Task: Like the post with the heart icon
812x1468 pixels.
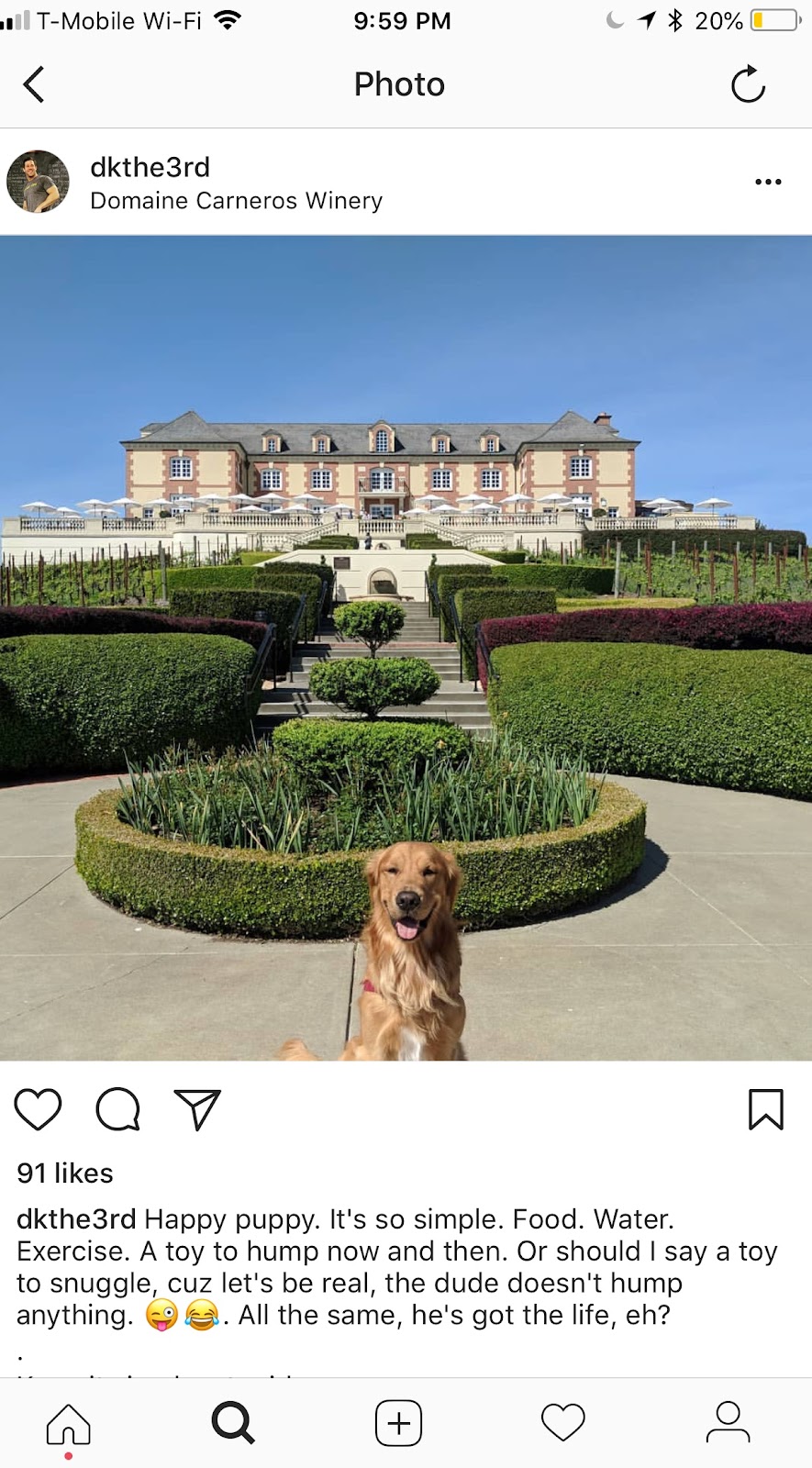Action: click(x=38, y=1109)
